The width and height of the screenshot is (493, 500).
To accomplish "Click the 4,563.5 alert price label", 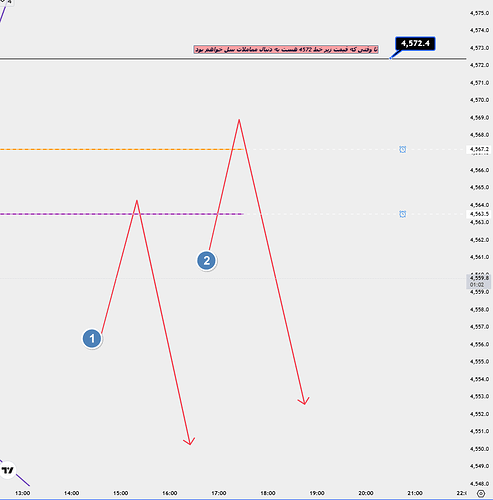I will [x=479, y=214].
